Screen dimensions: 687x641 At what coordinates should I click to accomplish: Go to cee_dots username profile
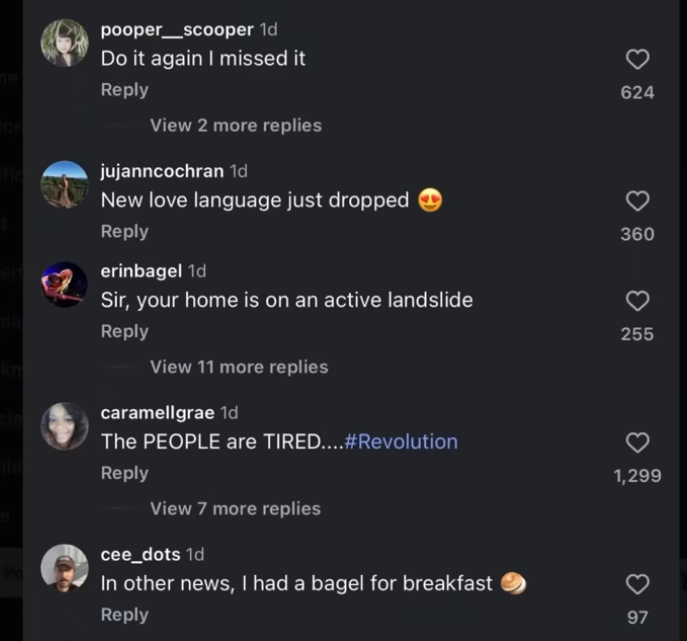tap(141, 554)
